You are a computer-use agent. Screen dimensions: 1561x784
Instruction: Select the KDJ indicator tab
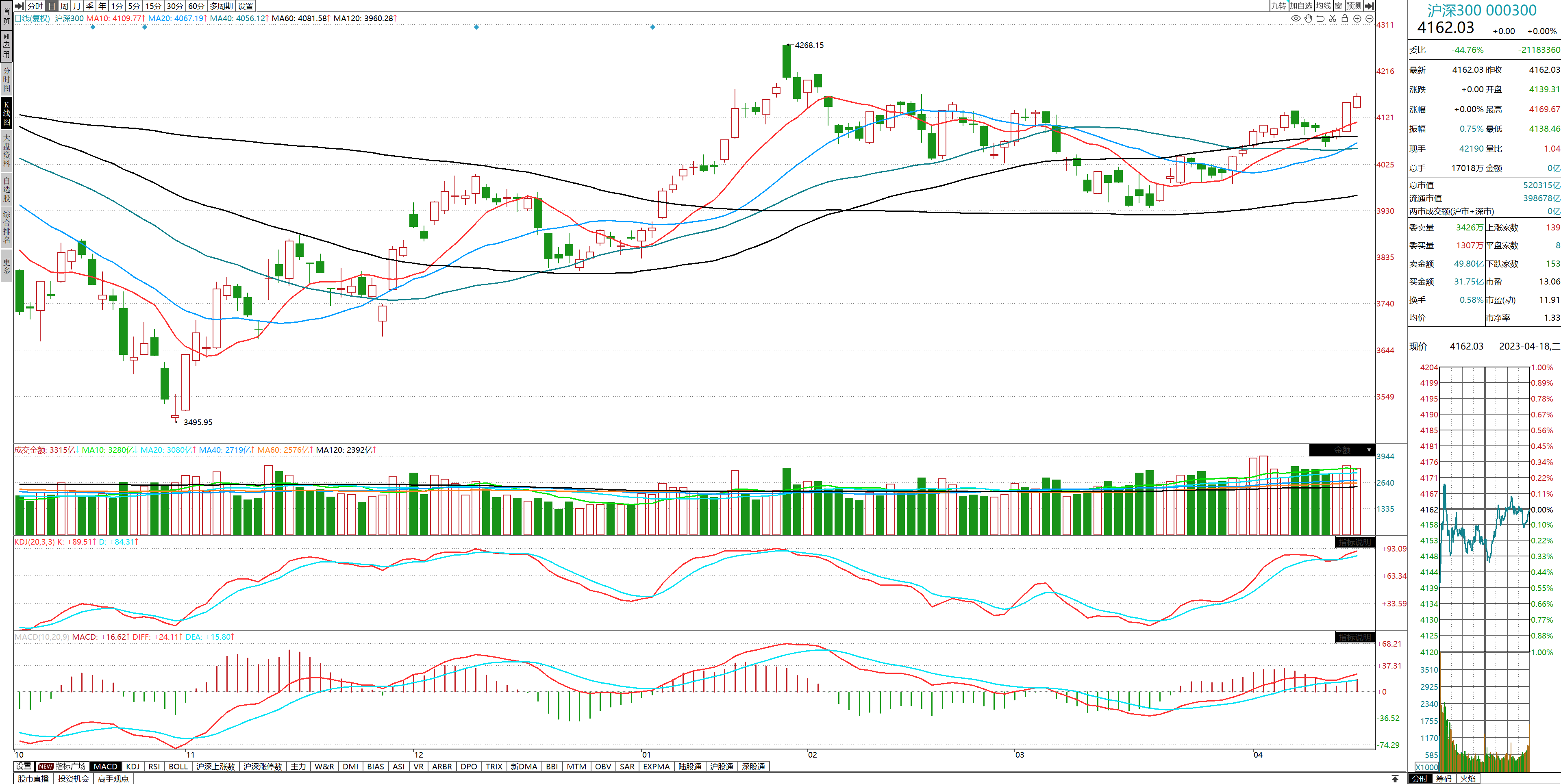pyautogui.click(x=133, y=767)
